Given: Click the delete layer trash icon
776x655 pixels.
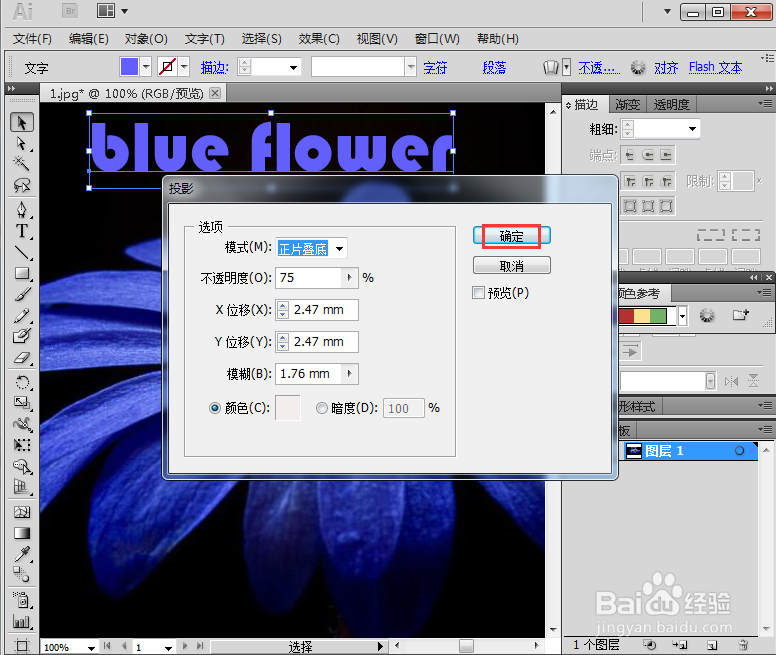Looking at the screenshot, I should click(x=743, y=645).
